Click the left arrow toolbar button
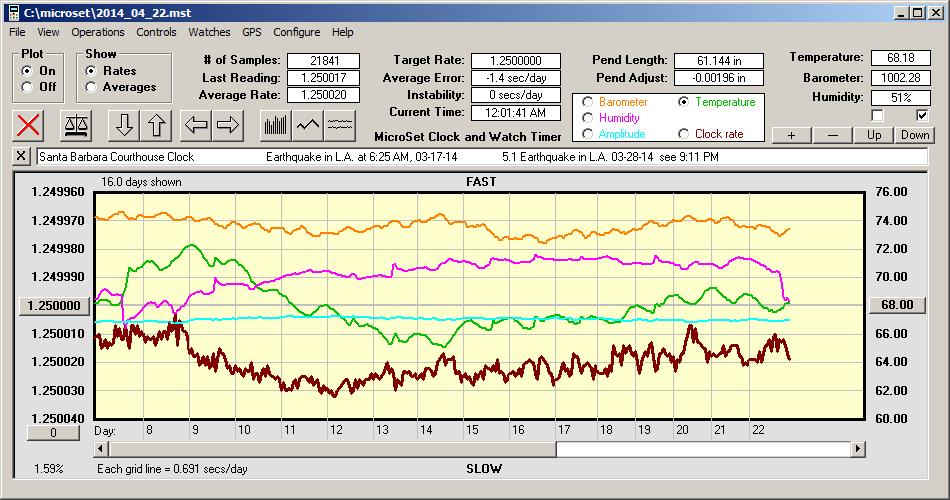This screenshot has height=500, width=950. coord(196,125)
